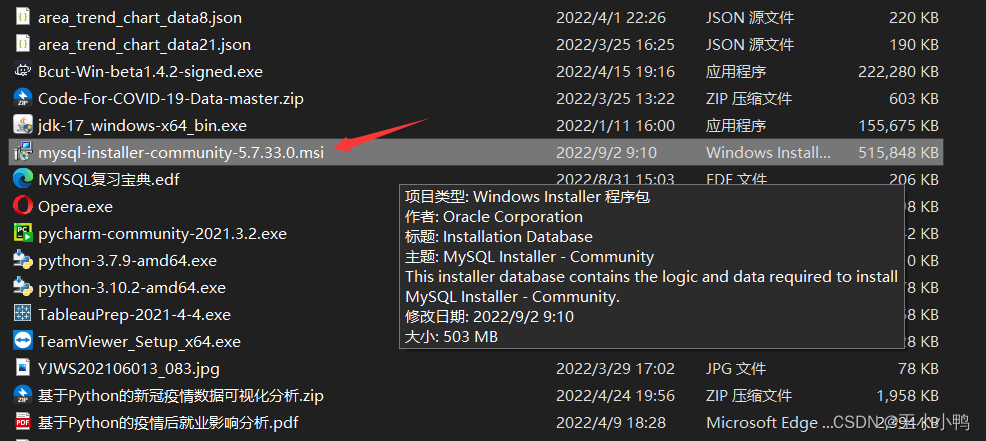Click the area_trend_chart_data21.json file icon
Viewport: 986px width, 441px height.
(x=23, y=45)
